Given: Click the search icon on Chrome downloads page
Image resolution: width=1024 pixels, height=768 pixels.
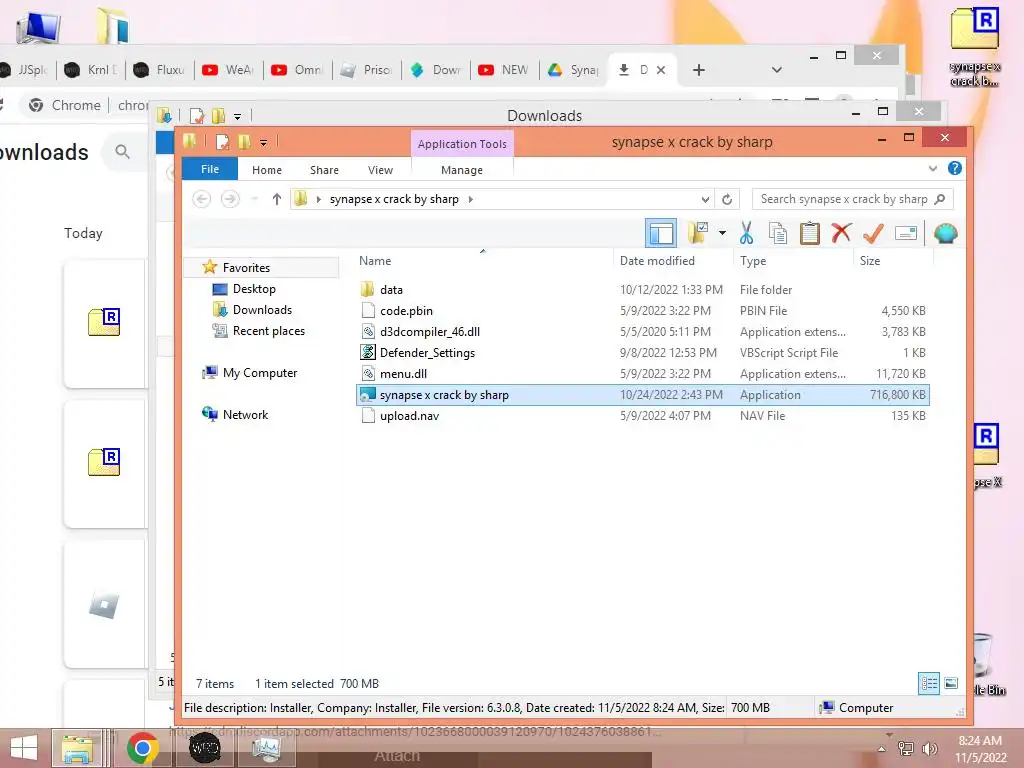Looking at the screenshot, I should click(x=122, y=152).
